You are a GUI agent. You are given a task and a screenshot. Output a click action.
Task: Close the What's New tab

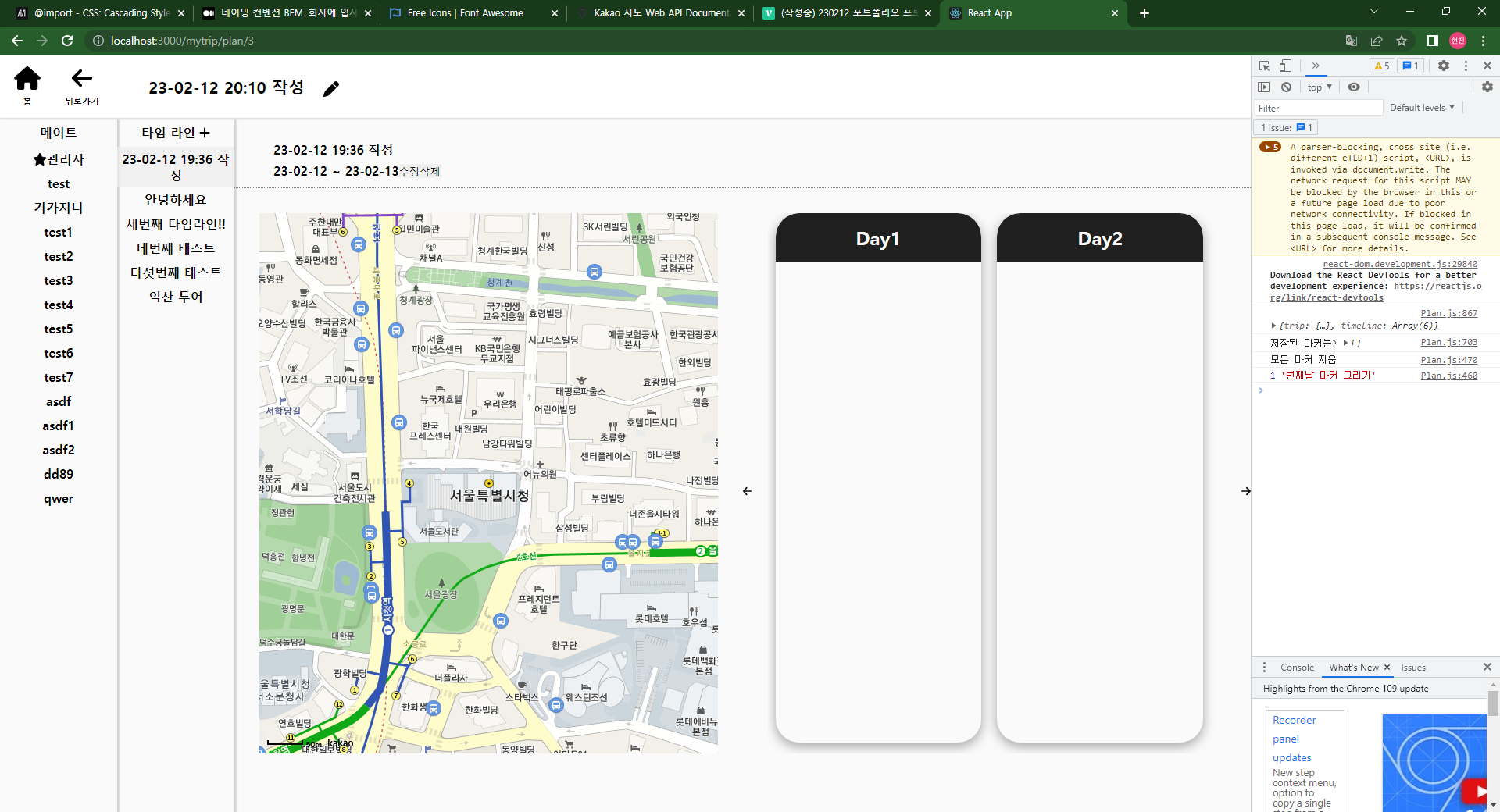[x=1387, y=668]
